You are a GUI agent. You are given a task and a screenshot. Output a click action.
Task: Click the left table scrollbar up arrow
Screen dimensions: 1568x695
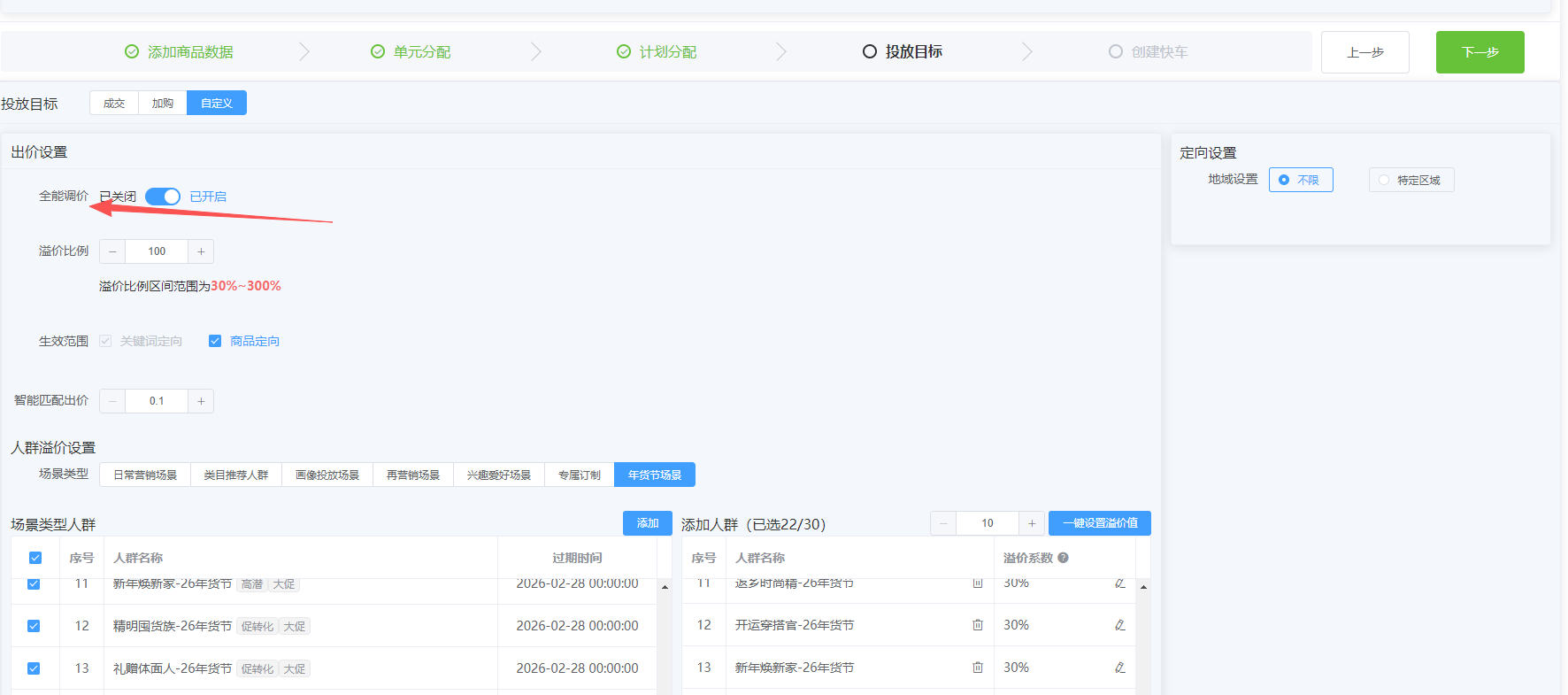pos(665,587)
